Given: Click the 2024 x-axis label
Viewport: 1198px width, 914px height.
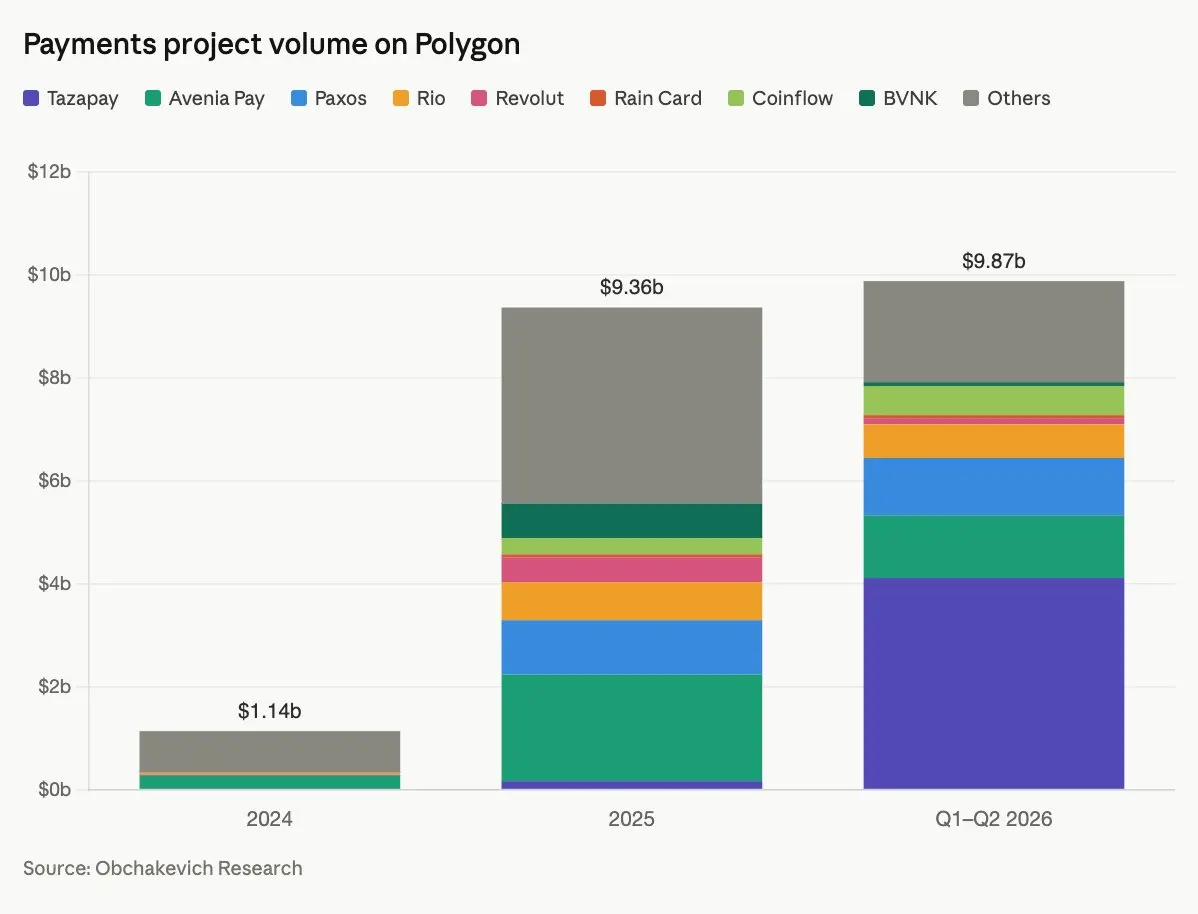Looking at the screenshot, I should [x=270, y=819].
